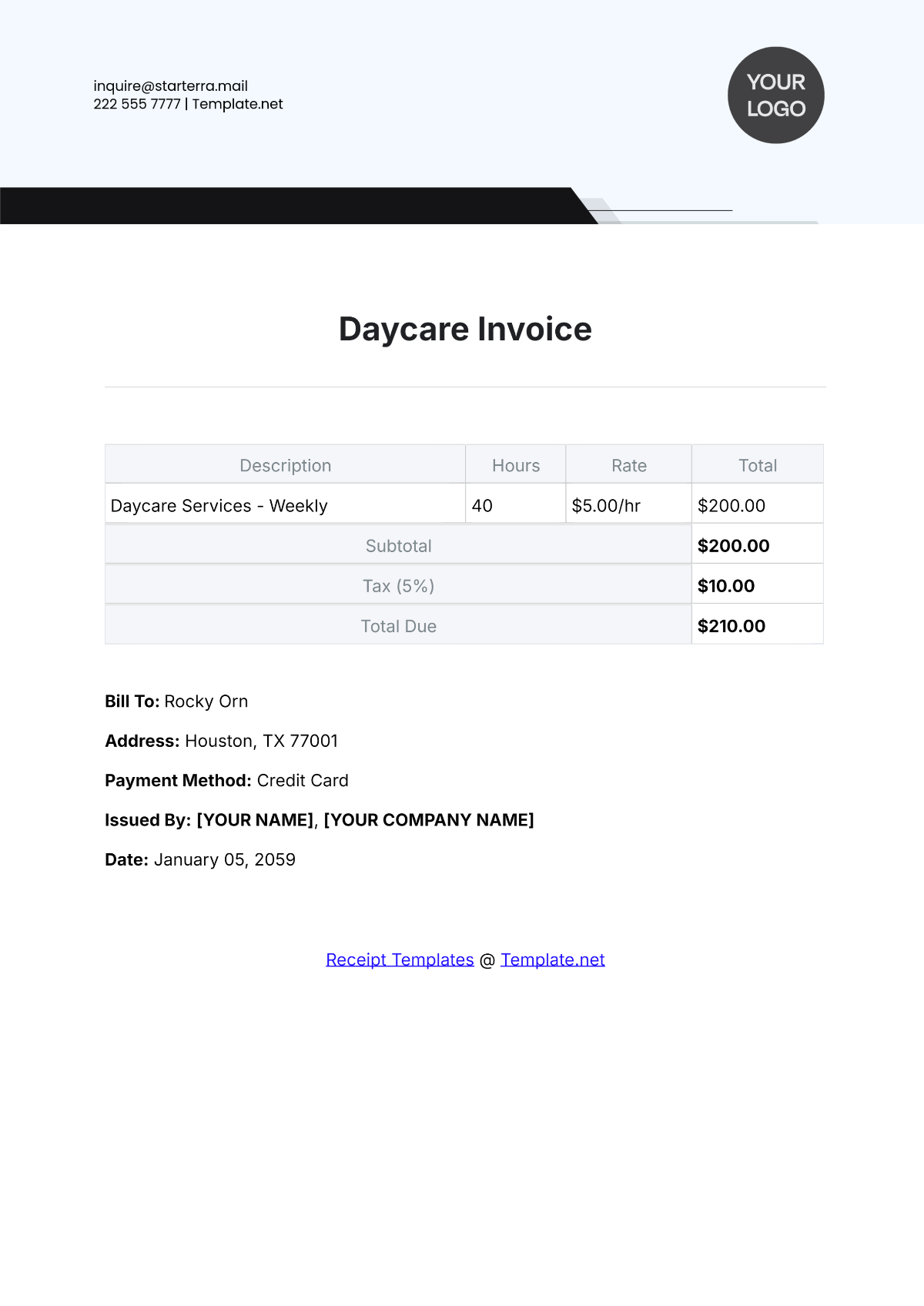This screenshot has width=924, height=1306.
Task: Click the Tax (5%) label
Action: [398, 586]
